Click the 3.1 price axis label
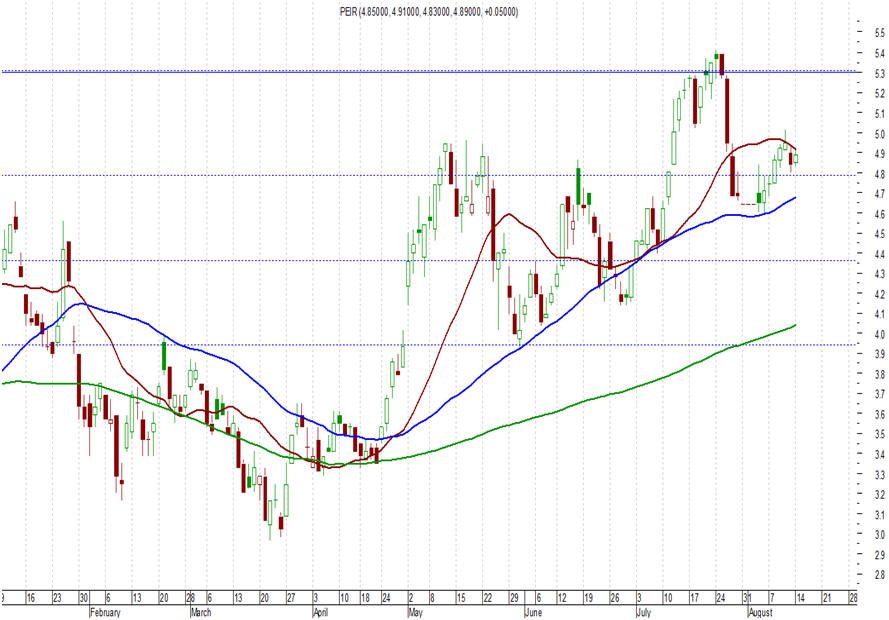Viewport: 889px width, 620px height. 879,515
